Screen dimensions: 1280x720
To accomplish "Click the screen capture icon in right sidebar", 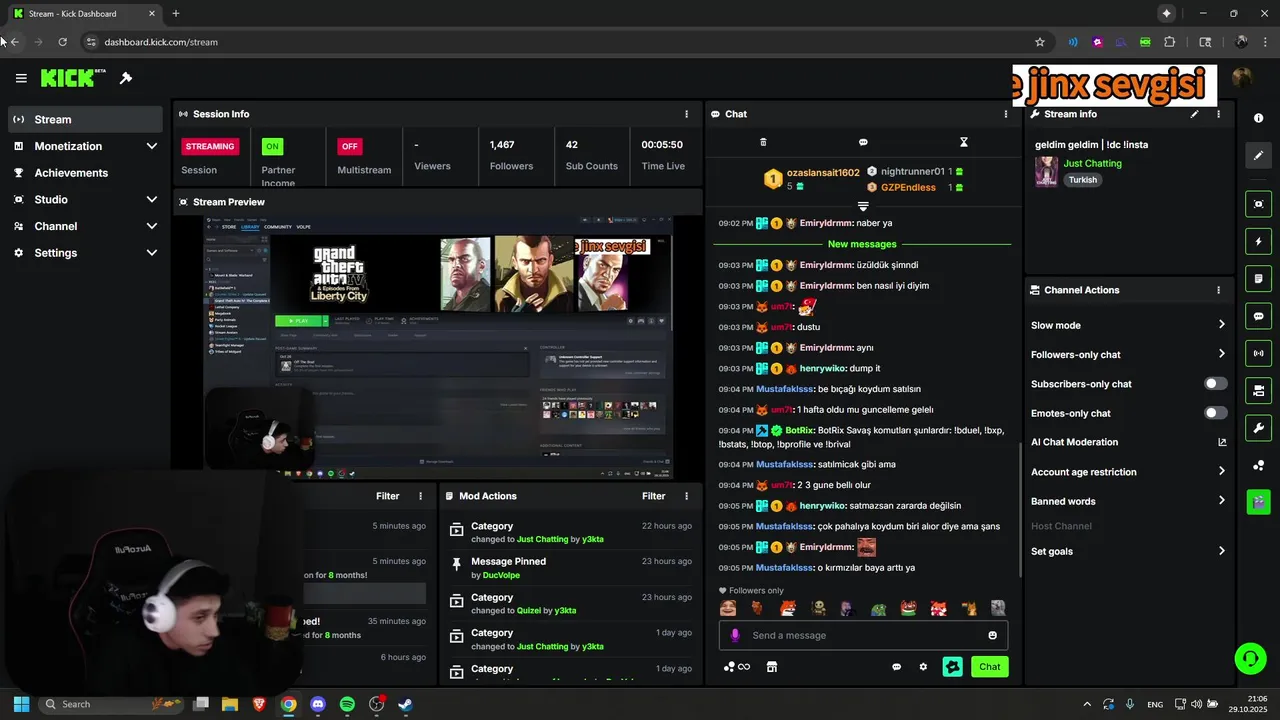I will tap(1258, 204).
